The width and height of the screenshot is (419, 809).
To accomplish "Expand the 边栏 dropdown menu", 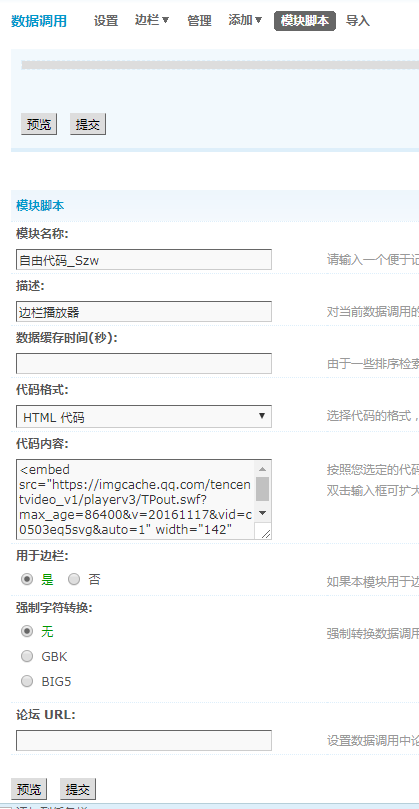I will point(152,21).
